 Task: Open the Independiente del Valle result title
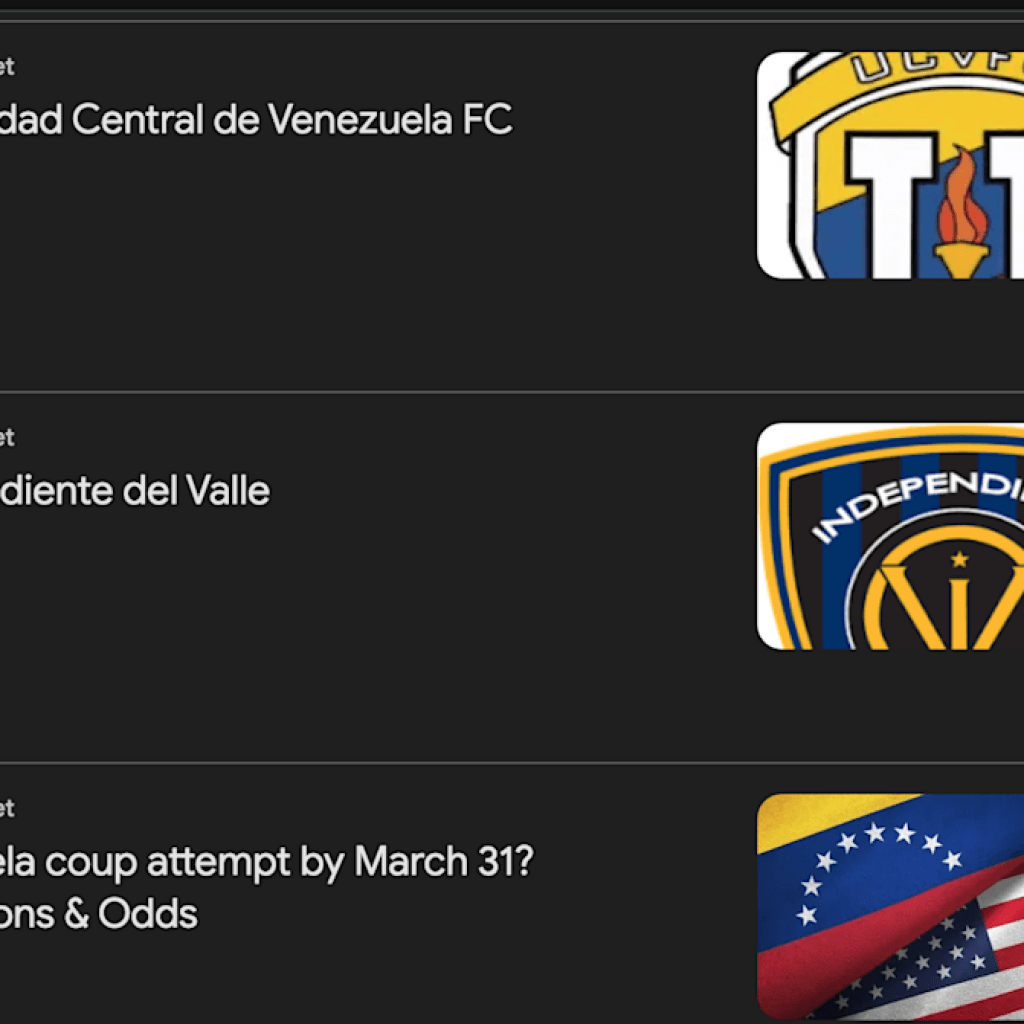135,491
